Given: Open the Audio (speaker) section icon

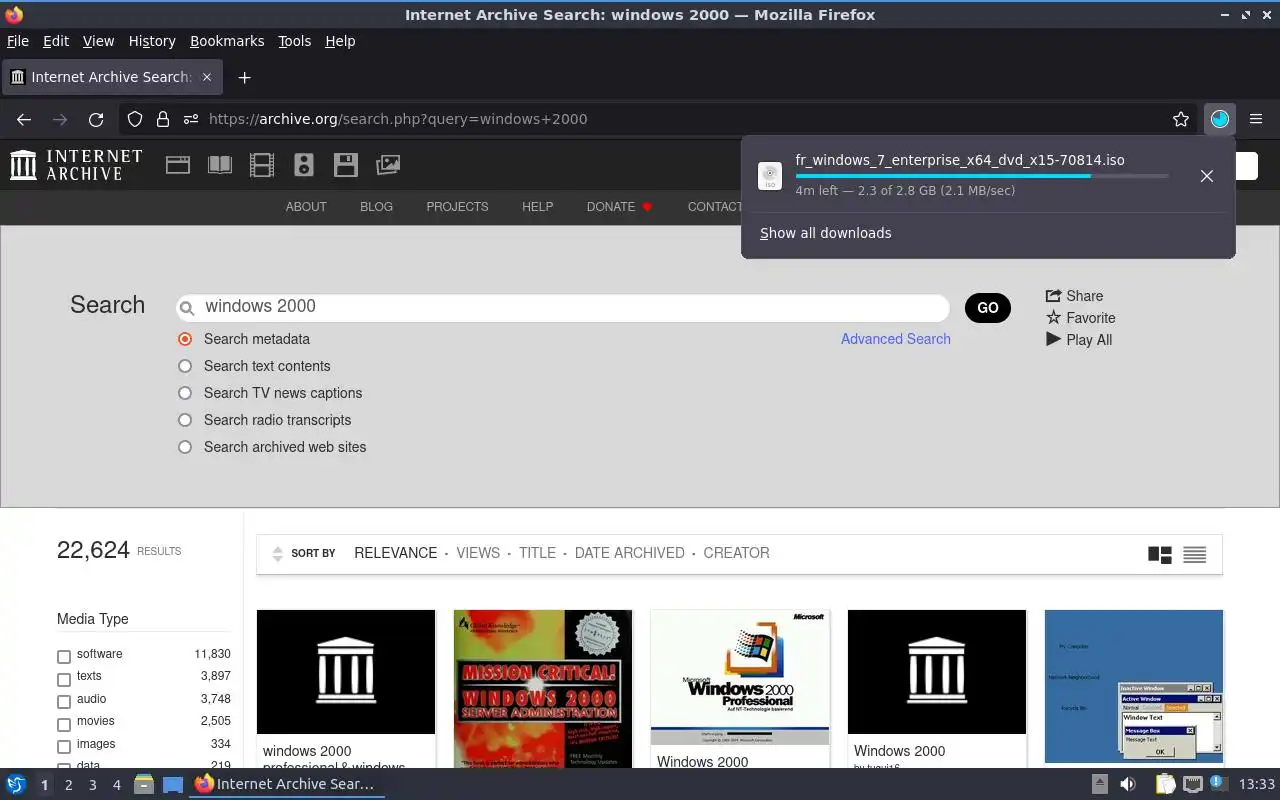Looking at the screenshot, I should coord(304,165).
